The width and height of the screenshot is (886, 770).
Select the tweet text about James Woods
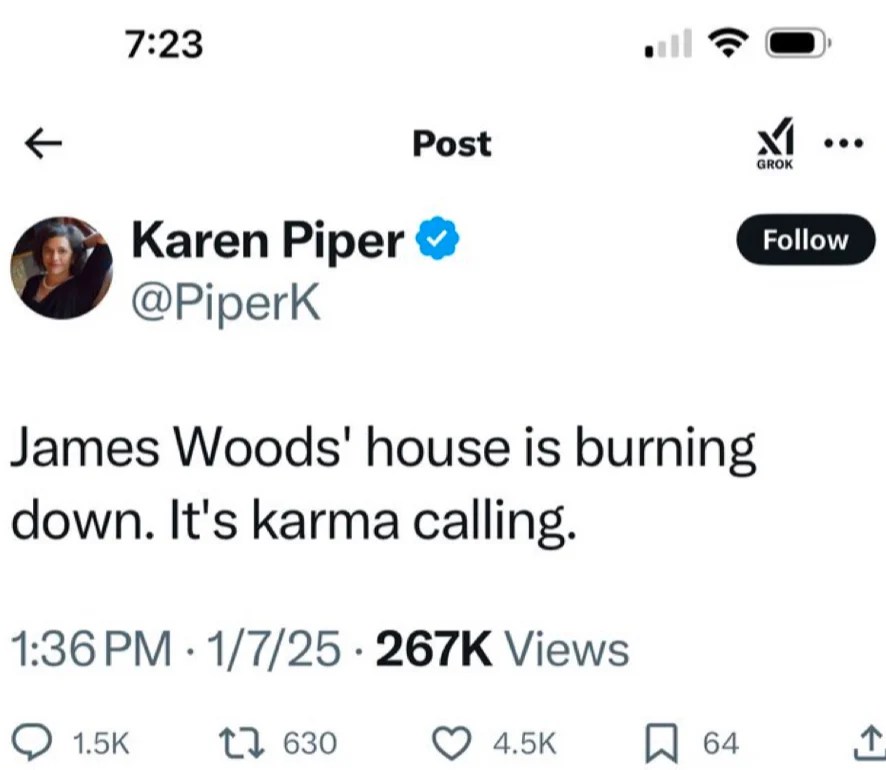(x=383, y=484)
